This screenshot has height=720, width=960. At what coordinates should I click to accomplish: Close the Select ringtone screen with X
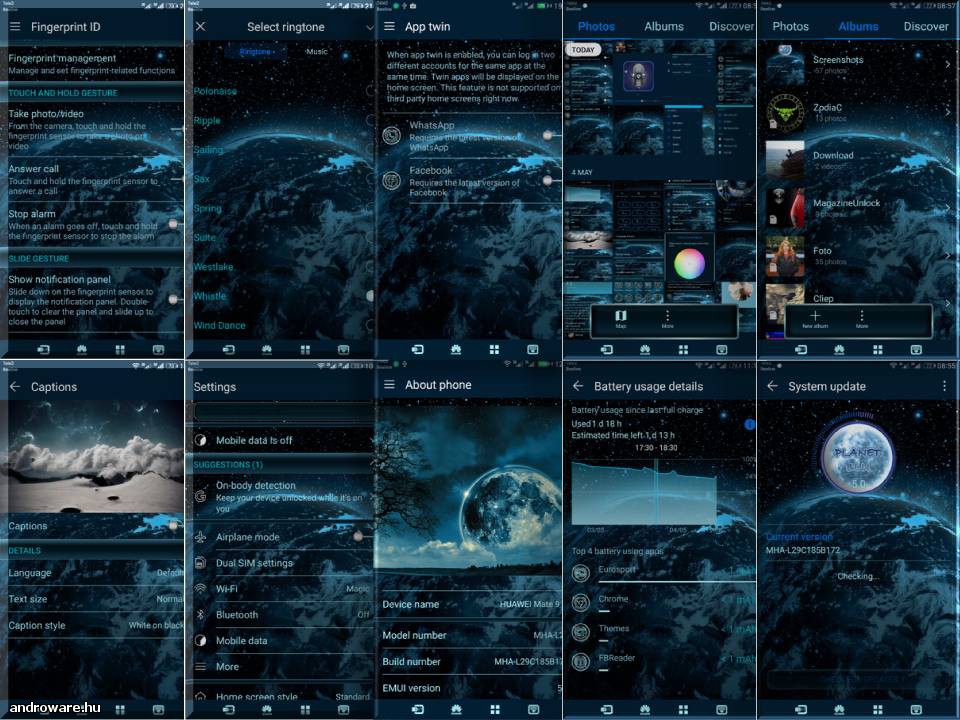(x=200, y=26)
